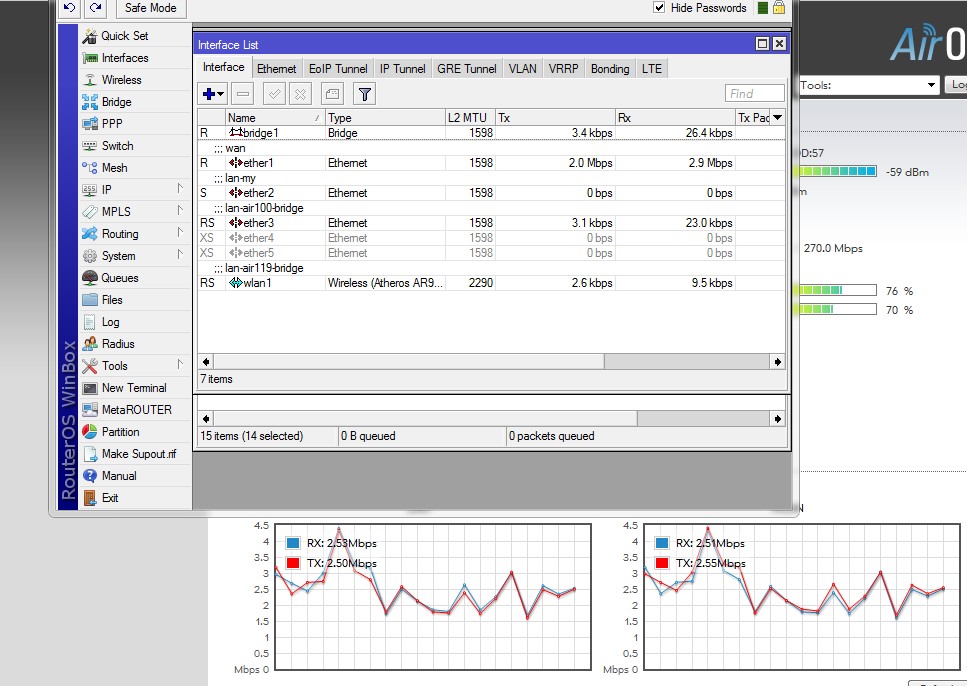Viewport: 967px width, 686px height.
Task: Open Wireless from the sidebar
Action: click(121, 80)
